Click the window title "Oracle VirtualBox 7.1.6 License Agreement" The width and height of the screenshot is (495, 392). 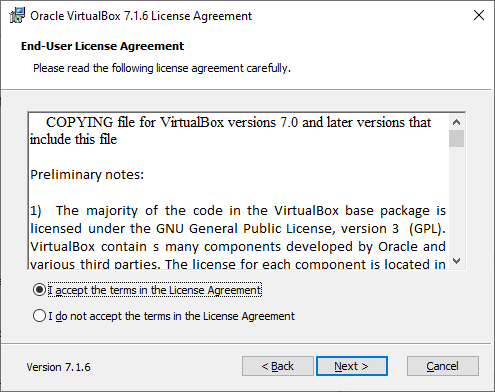point(141,16)
